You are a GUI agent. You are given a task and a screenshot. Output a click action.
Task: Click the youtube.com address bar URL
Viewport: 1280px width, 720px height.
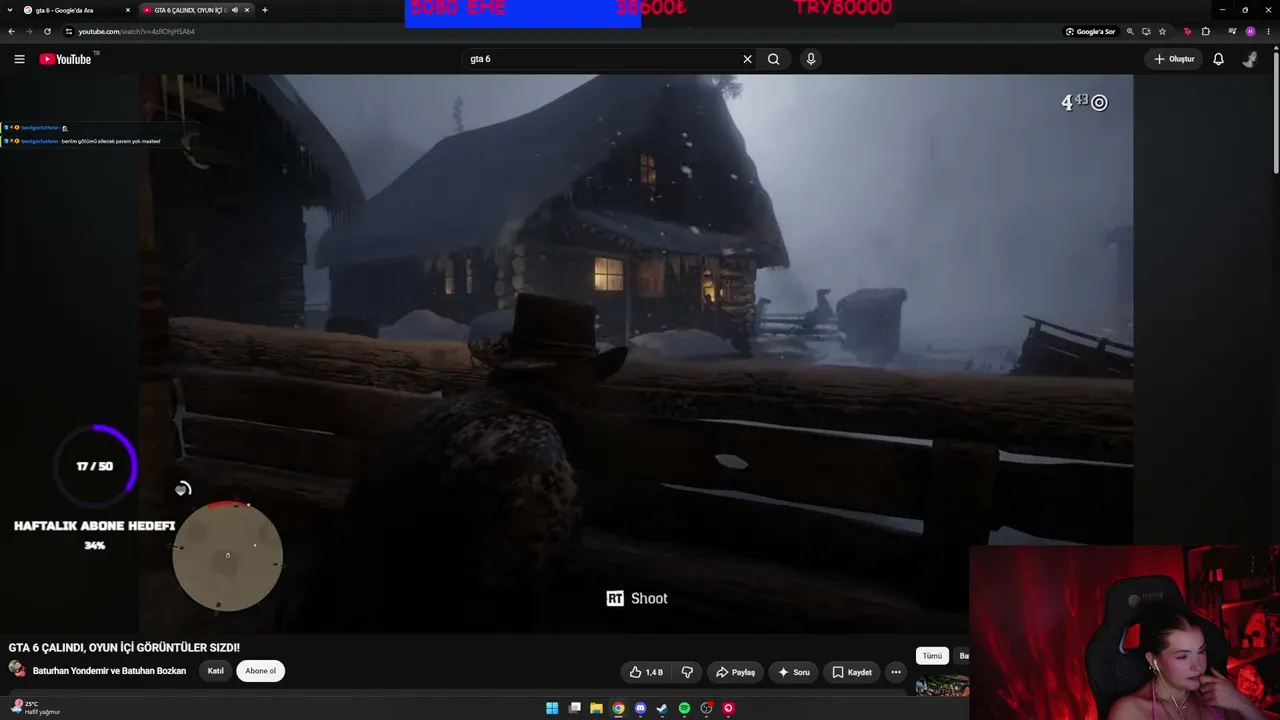[136, 31]
